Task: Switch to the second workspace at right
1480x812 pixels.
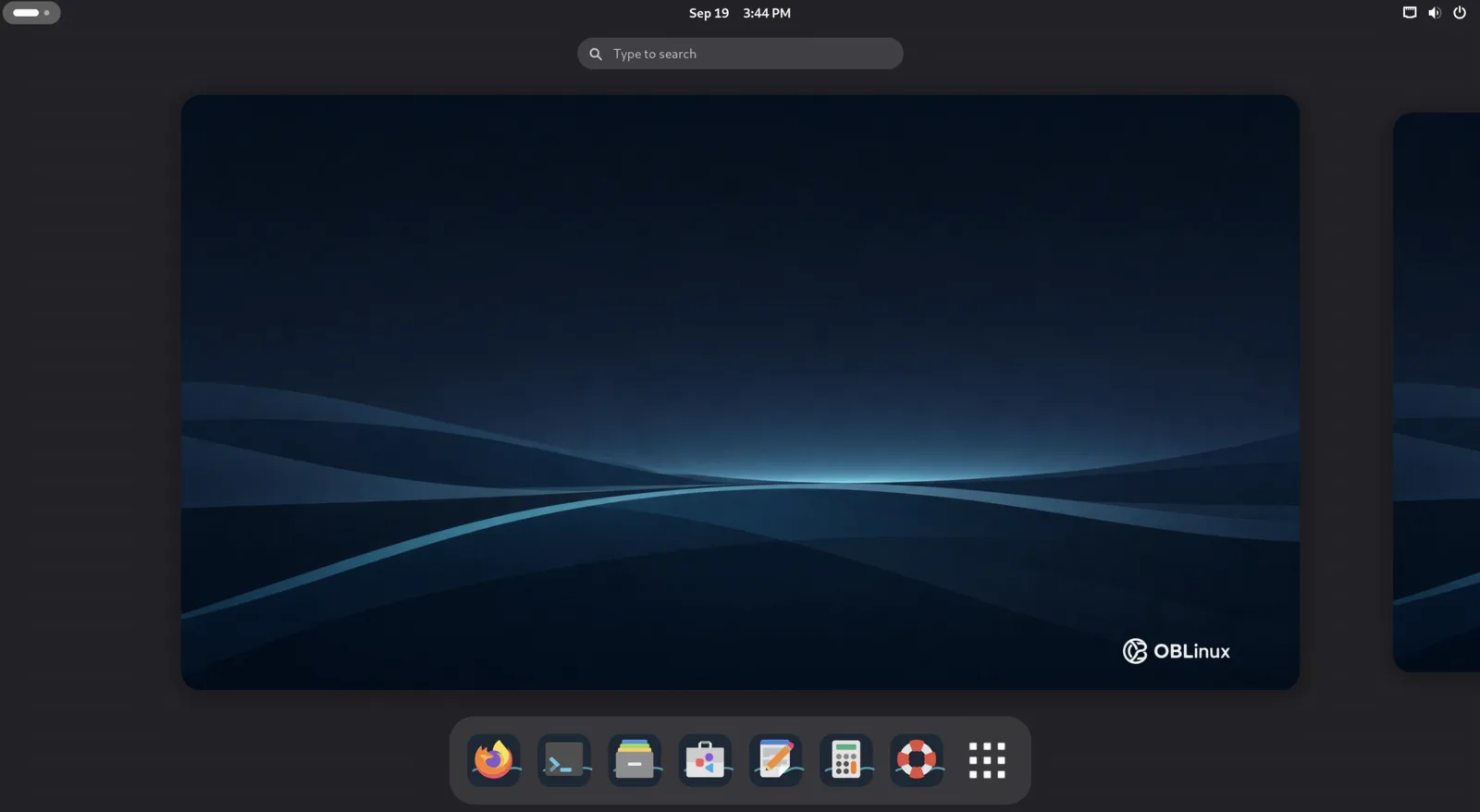Action: point(1437,392)
